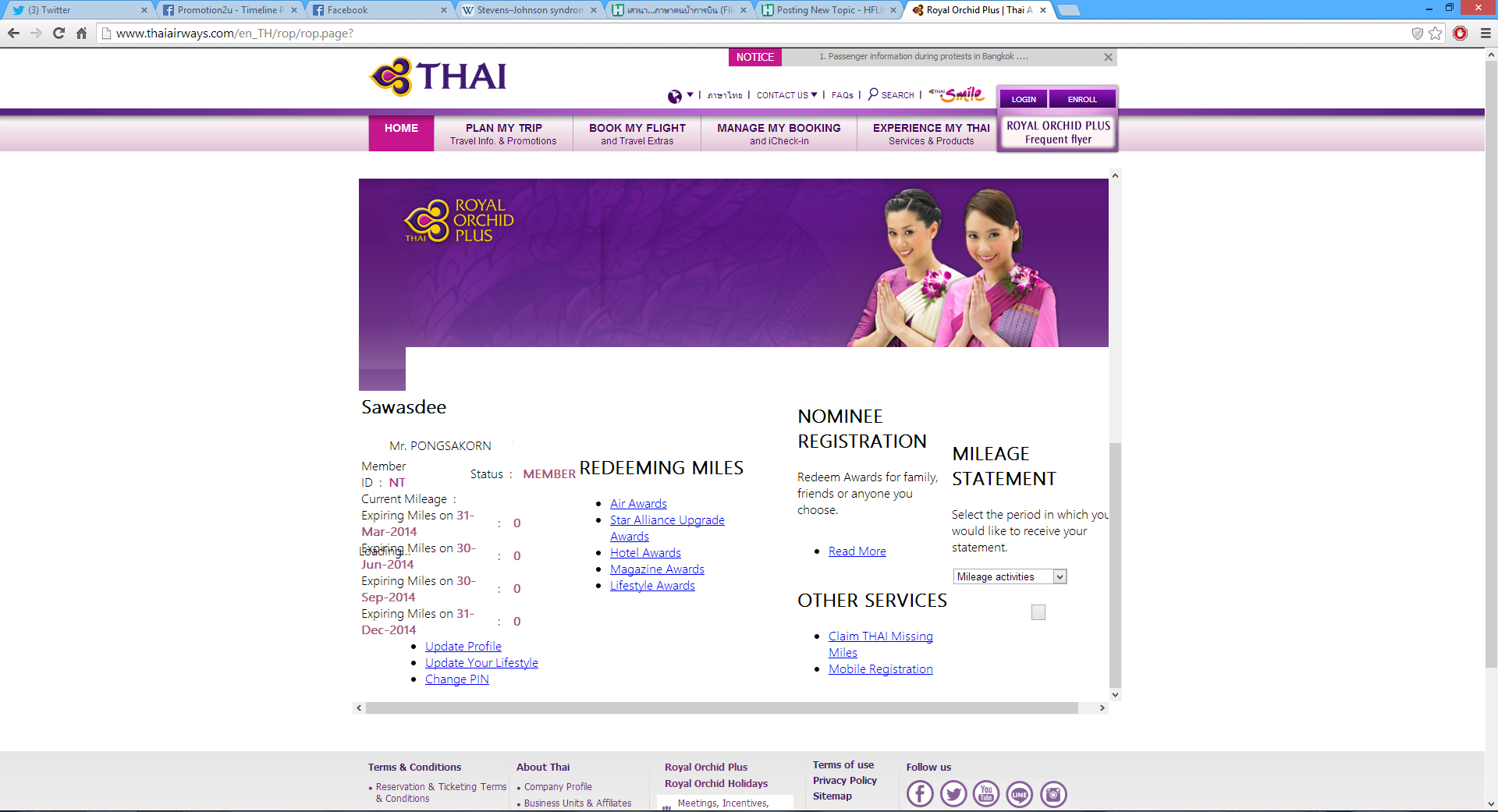
Task: Click the Royal Orchid Plus banner logo
Action: coord(459,221)
